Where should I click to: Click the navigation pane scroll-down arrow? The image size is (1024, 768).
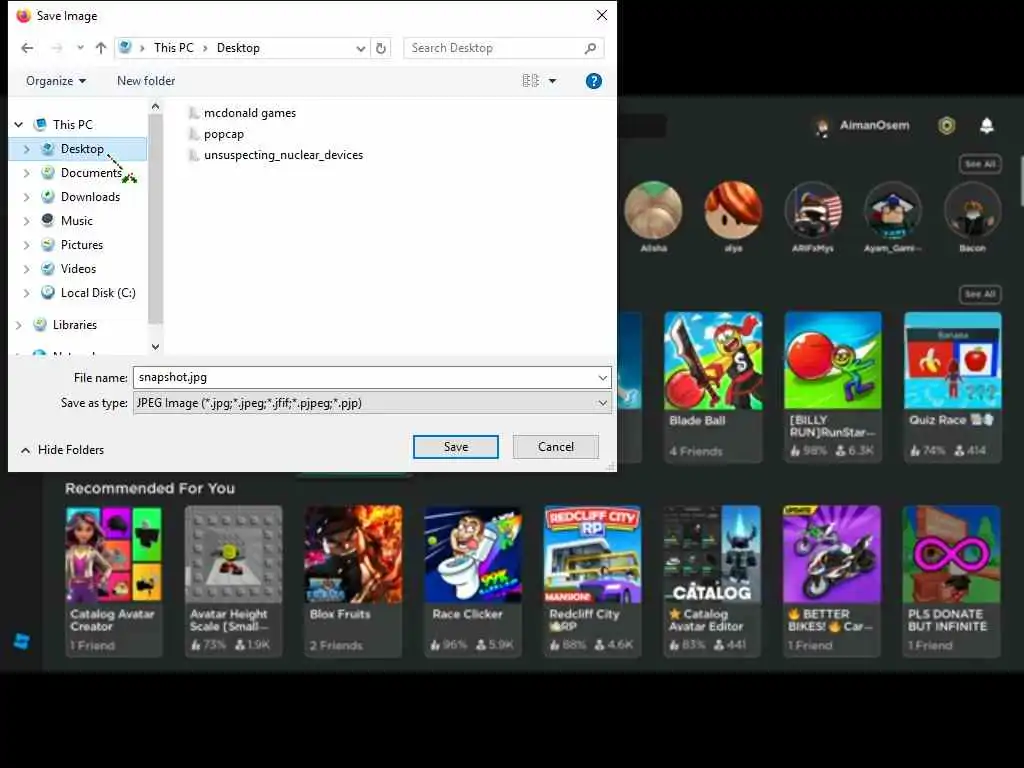click(x=155, y=347)
